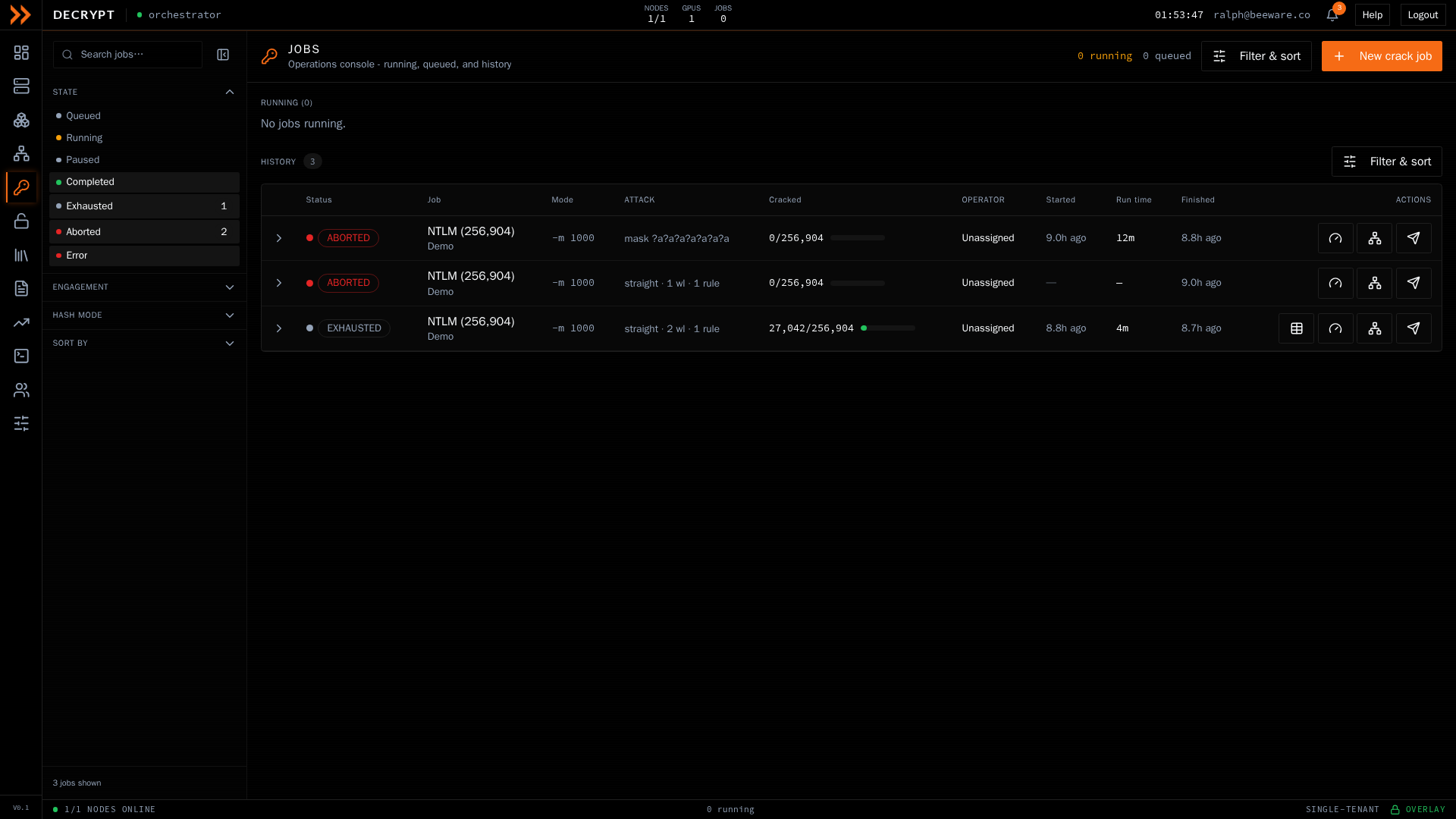Open the terminal console sidebar icon

(x=21, y=356)
